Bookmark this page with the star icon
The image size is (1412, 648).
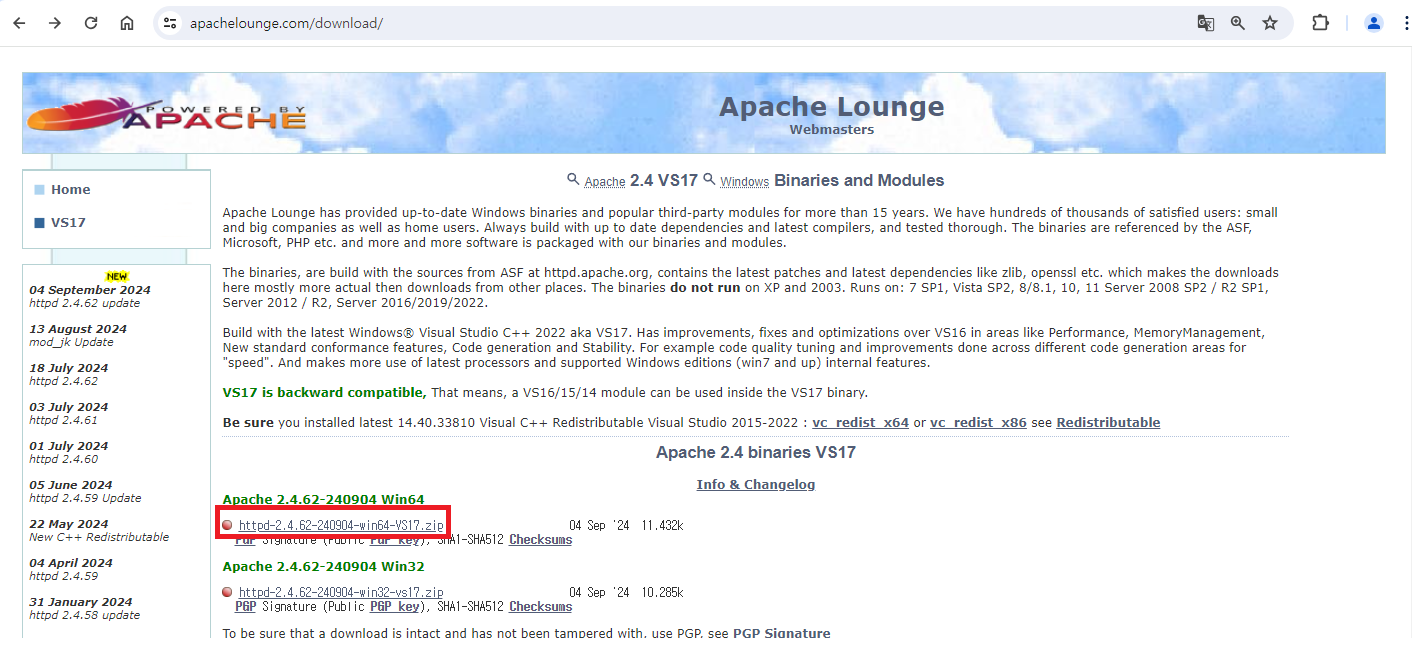tap(1270, 23)
